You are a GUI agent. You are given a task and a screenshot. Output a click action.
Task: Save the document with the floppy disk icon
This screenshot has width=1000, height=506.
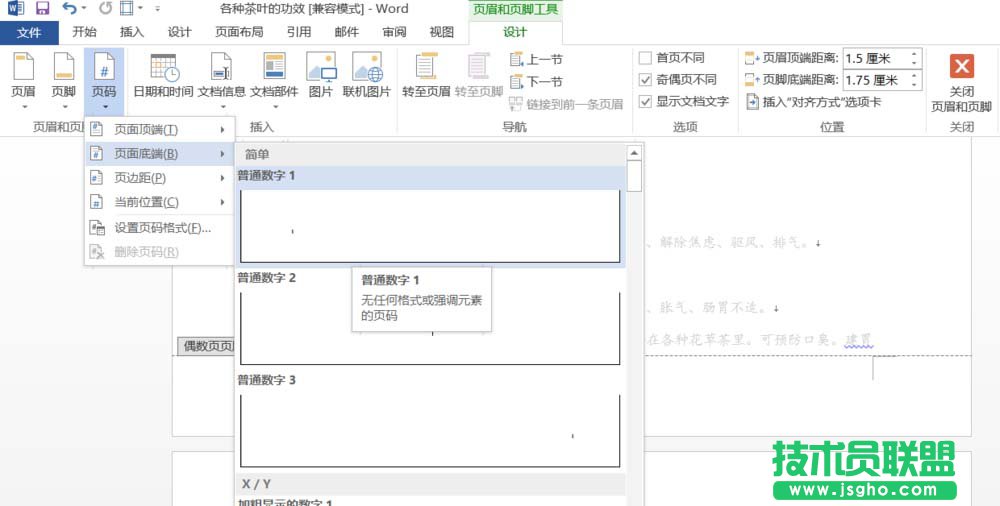pos(42,8)
